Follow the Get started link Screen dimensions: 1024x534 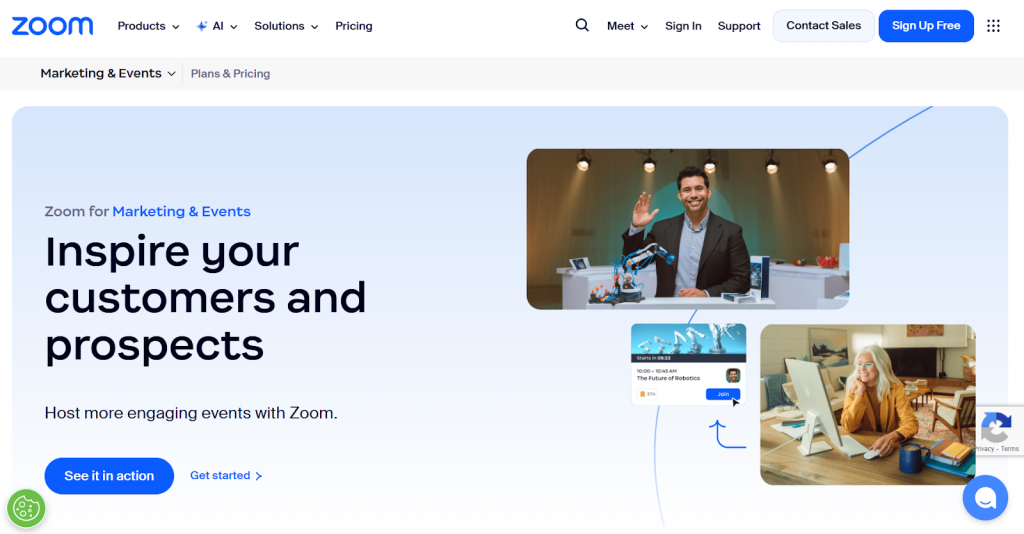click(x=226, y=475)
